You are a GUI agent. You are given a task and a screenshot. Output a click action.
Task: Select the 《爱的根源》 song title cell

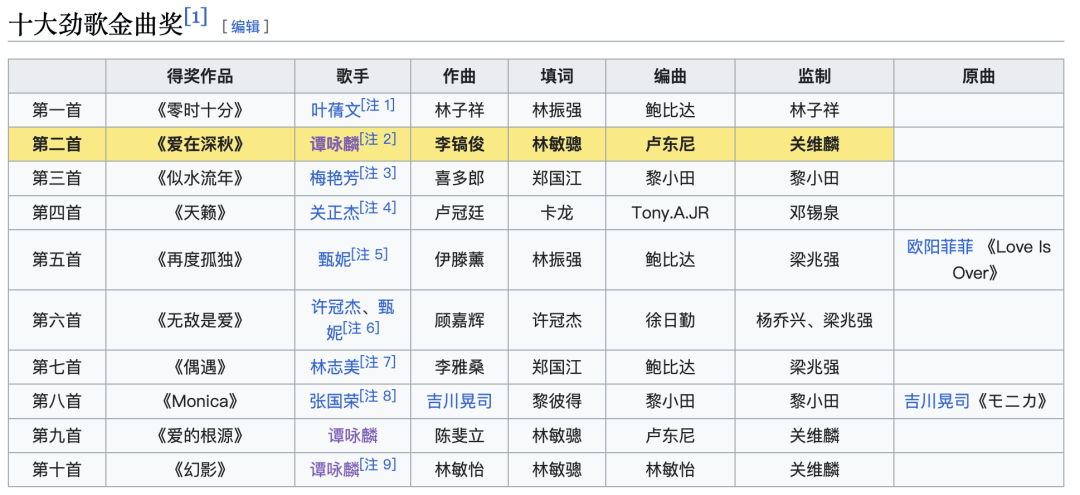tap(200, 436)
